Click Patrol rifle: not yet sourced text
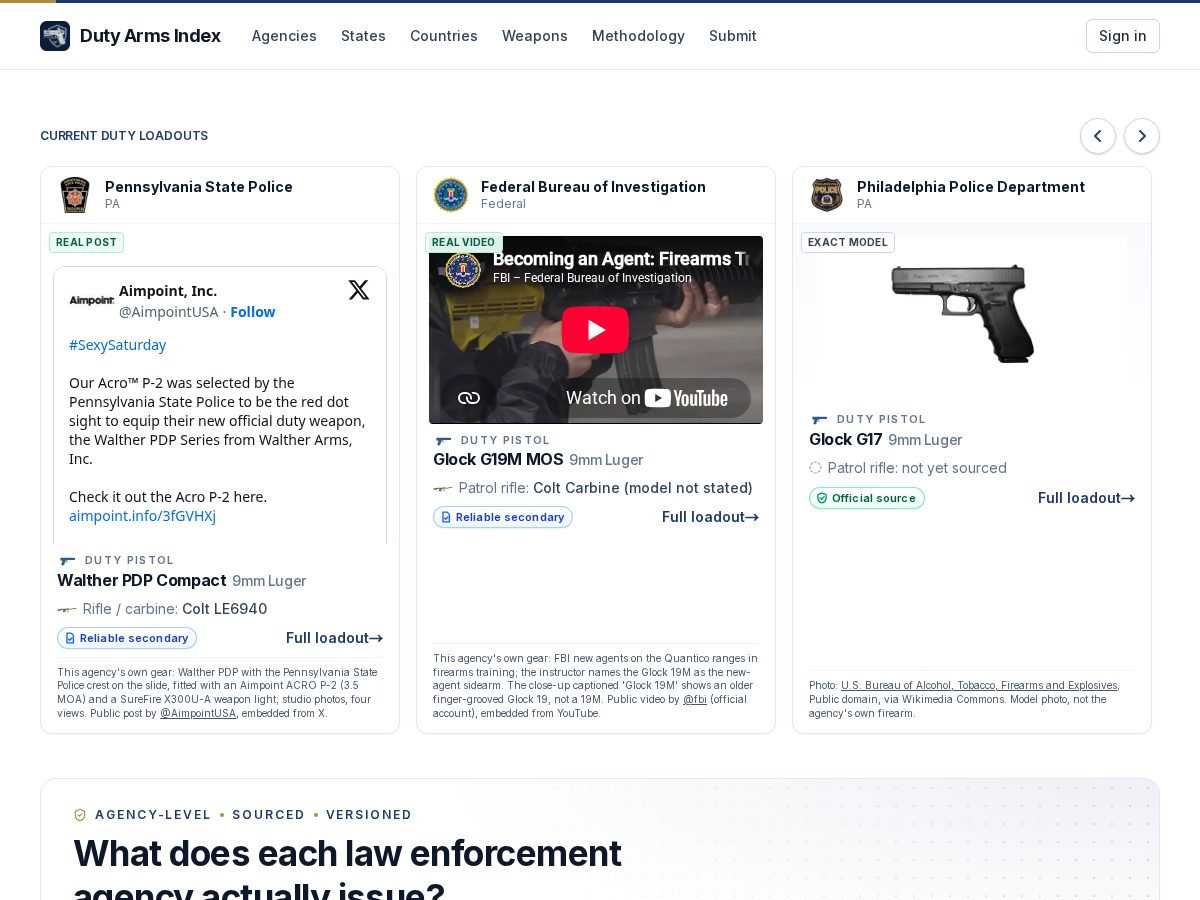Viewport: 1200px width, 900px height. click(x=917, y=468)
